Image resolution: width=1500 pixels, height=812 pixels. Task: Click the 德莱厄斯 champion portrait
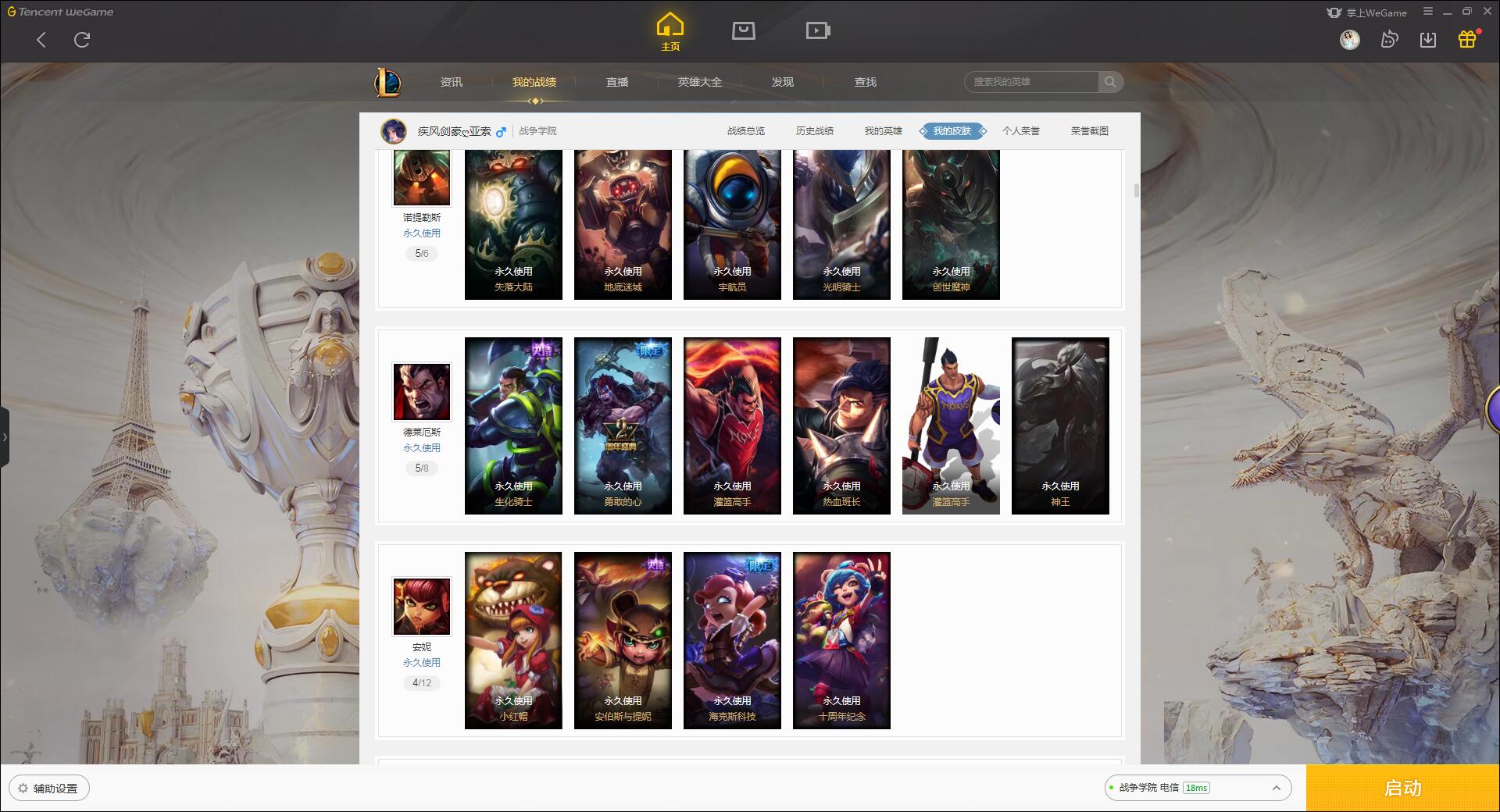(x=422, y=392)
